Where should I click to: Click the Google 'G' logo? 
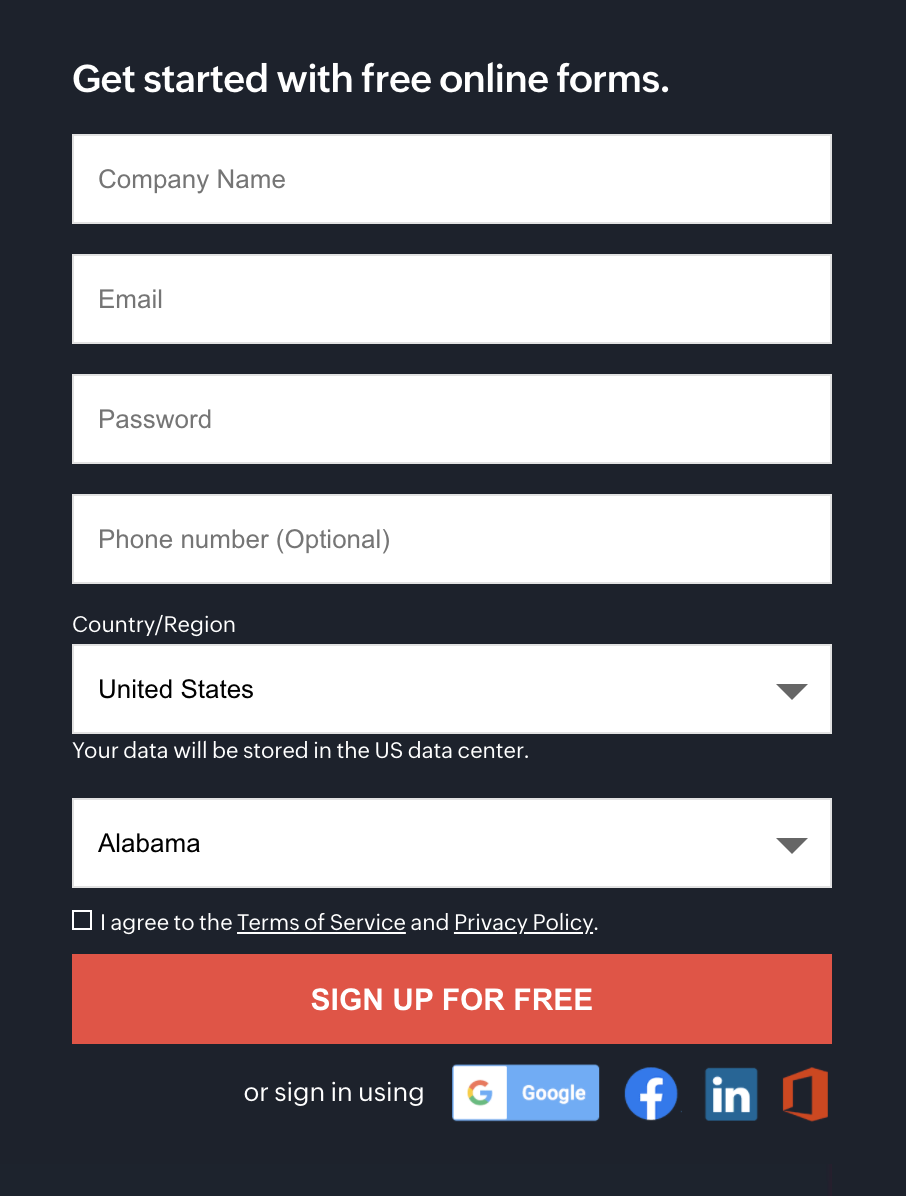click(480, 1093)
